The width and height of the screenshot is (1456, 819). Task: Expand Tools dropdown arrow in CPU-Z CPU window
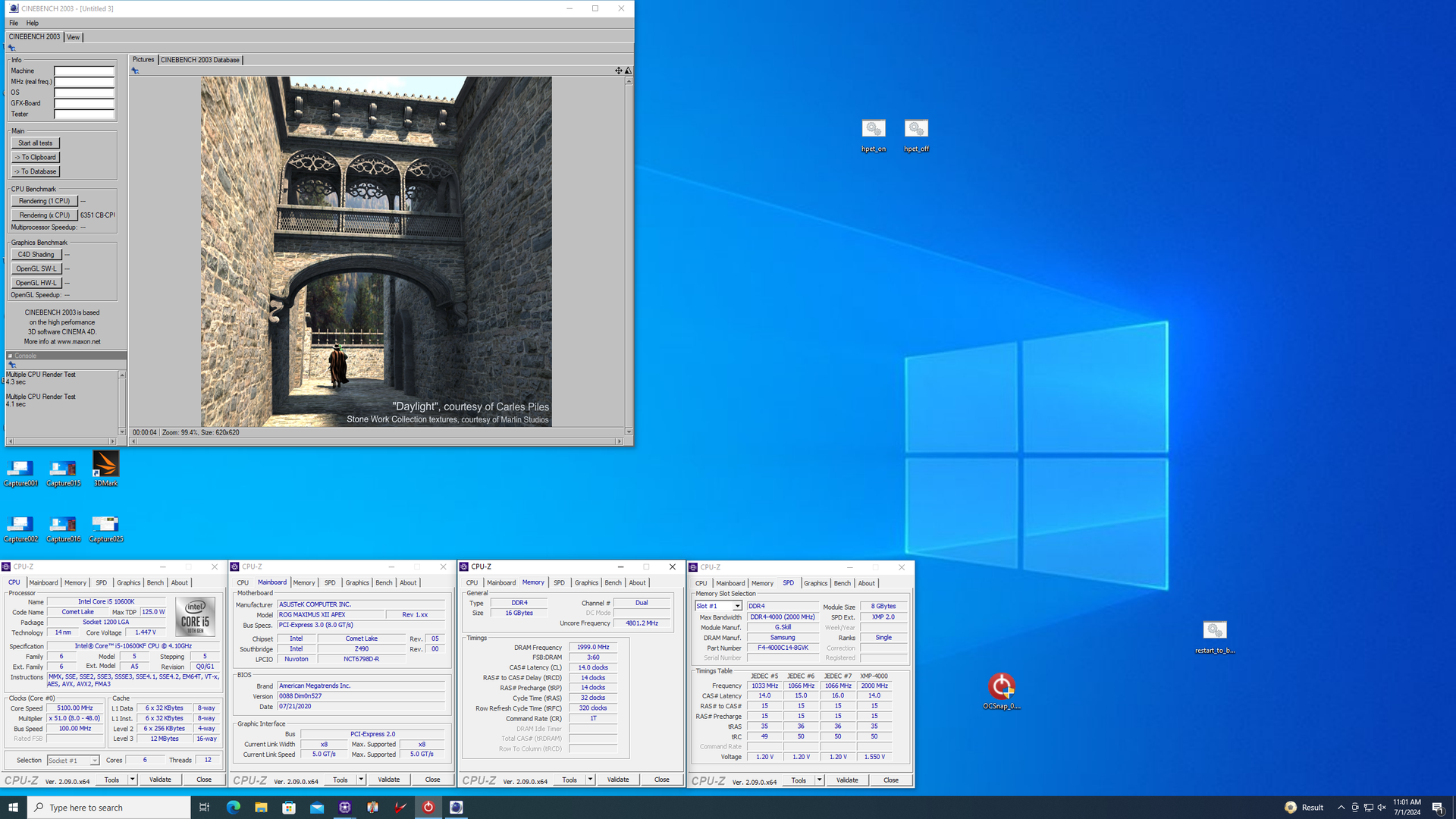(x=132, y=780)
